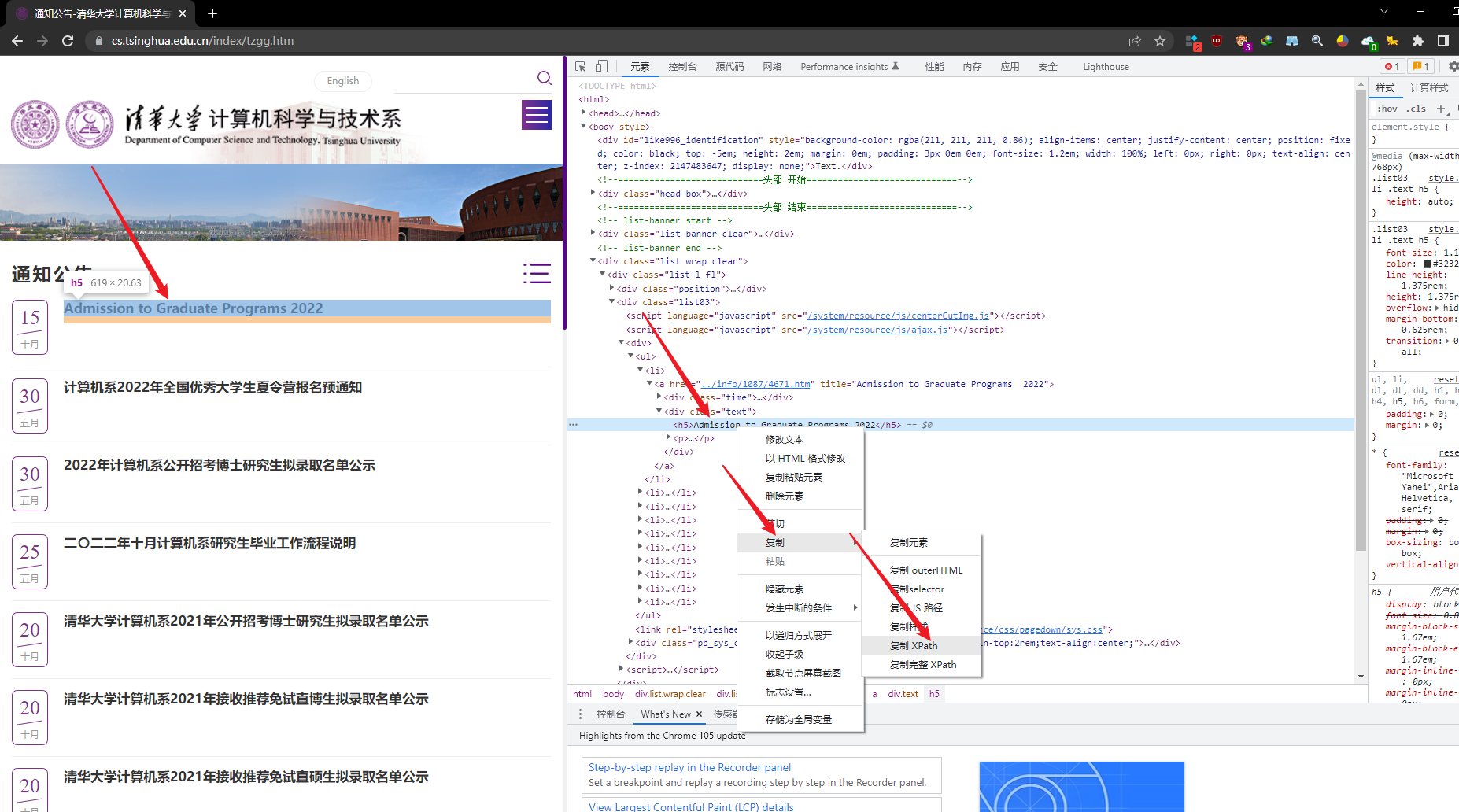Open the purple hamburger menu on the page
This screenshot has height=812, width=1459.
[x=537, y=115]
